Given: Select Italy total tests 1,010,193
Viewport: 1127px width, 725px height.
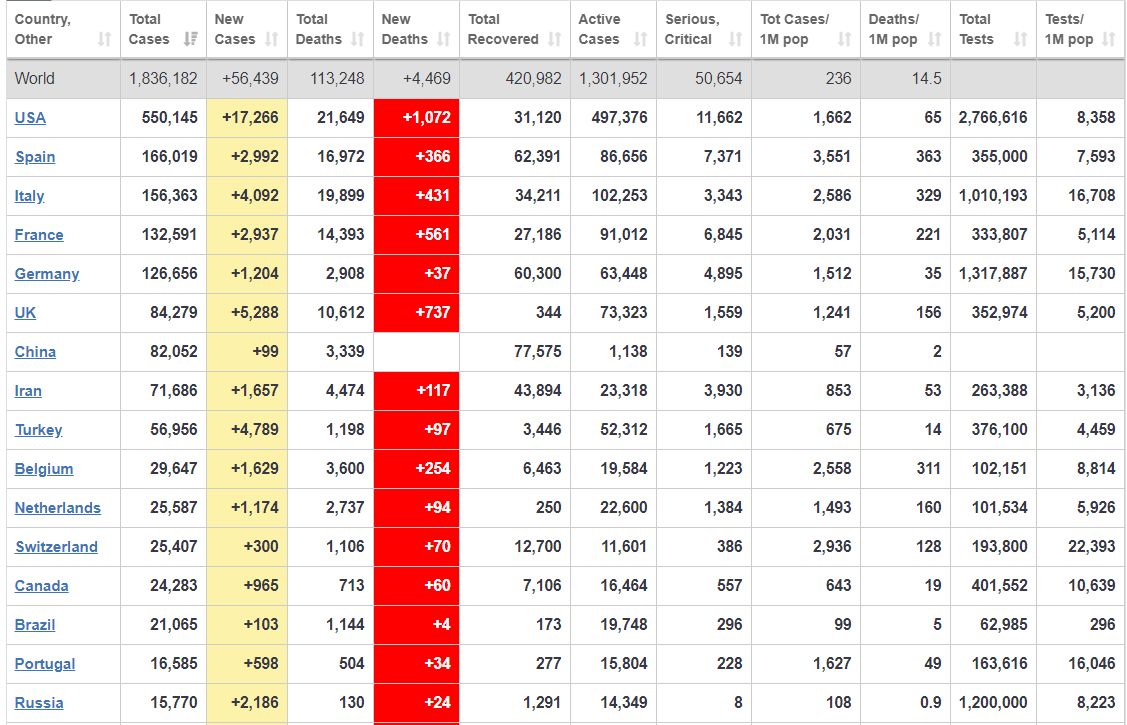Looking at the screenshot, I should point(993,195).
